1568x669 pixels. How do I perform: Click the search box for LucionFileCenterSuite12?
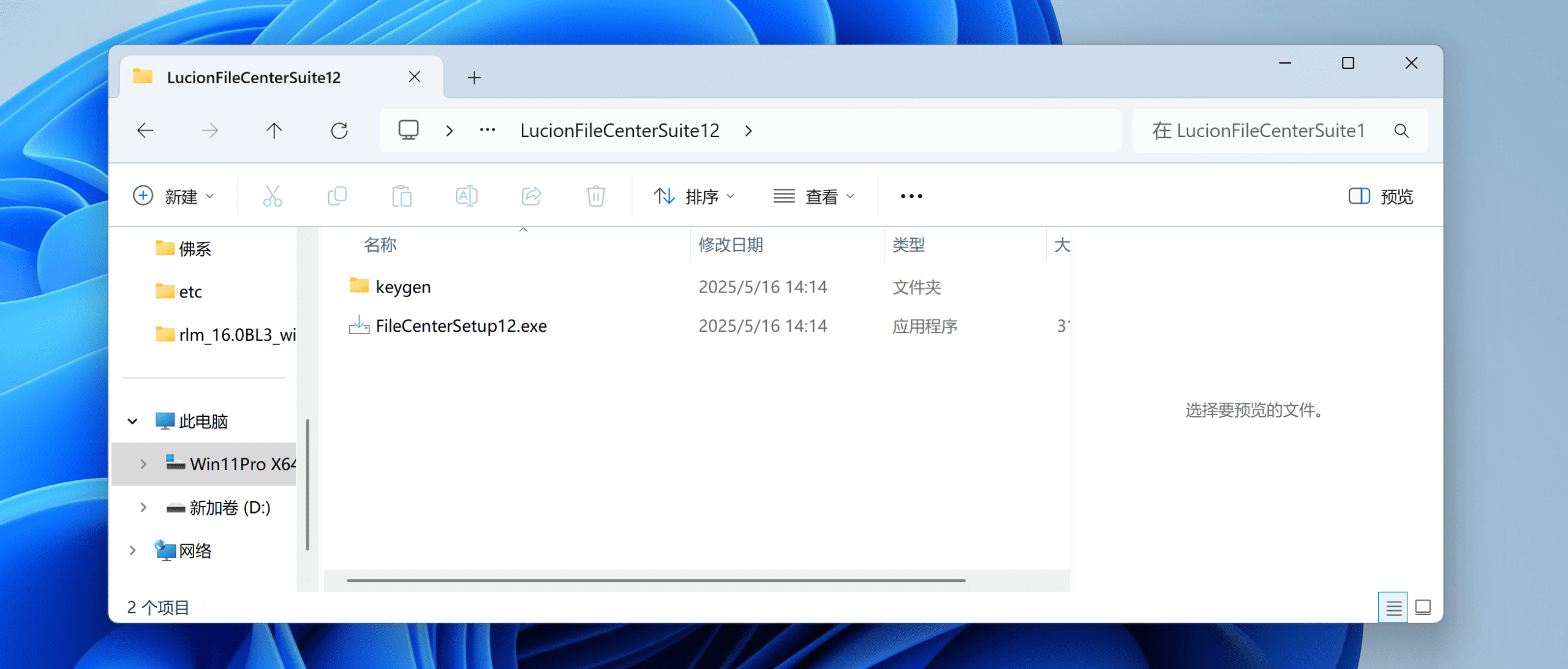click(x=1262, y=130)
